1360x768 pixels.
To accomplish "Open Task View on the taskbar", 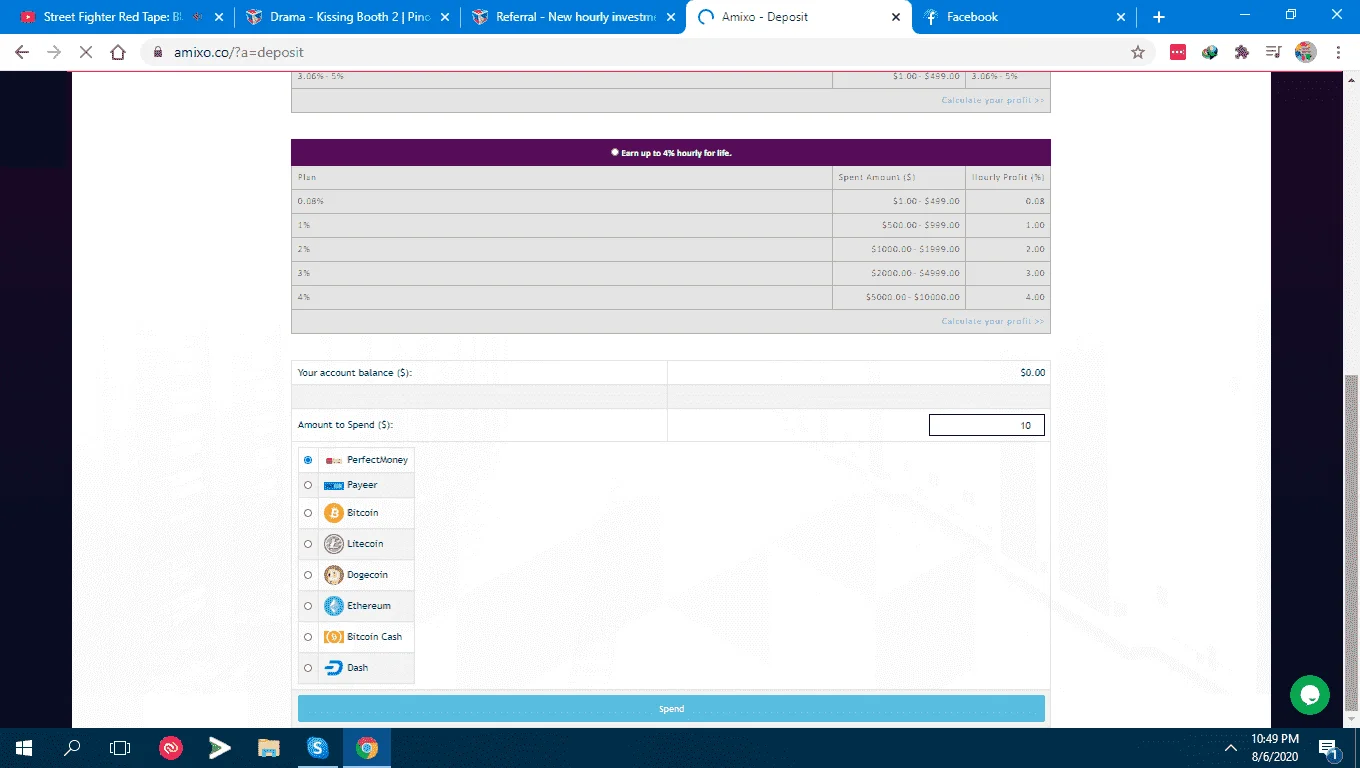I will point(119,747).
